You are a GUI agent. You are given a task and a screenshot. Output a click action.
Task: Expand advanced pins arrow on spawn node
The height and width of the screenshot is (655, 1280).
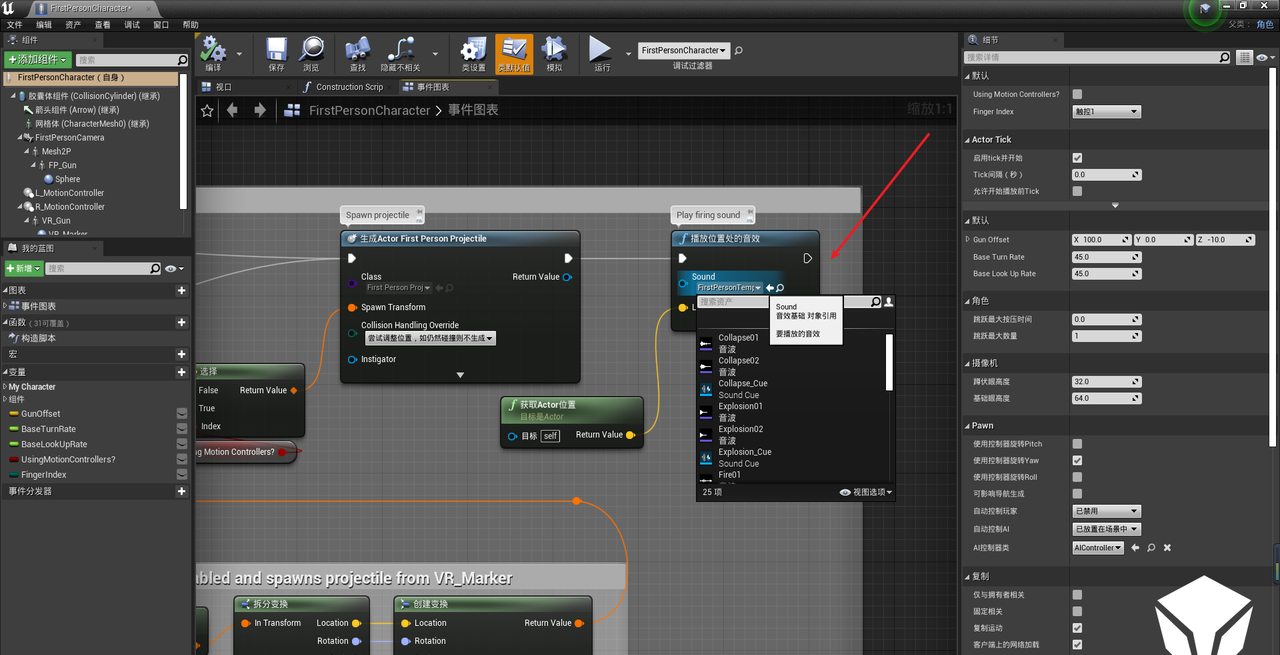(x=460, y=375)
